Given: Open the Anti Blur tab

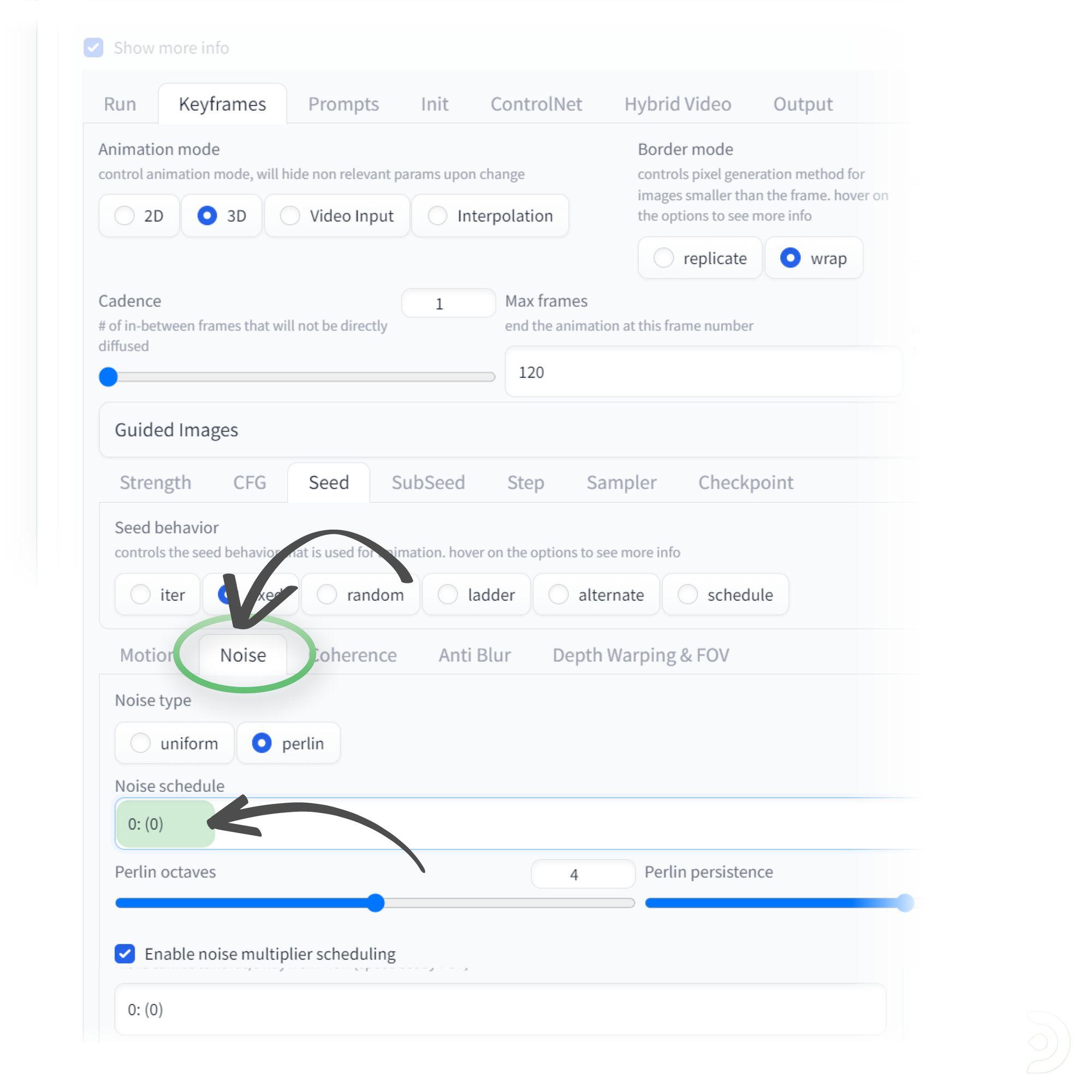Looking at the screenshot, I should pyautogui.click(x=474, y=655).
